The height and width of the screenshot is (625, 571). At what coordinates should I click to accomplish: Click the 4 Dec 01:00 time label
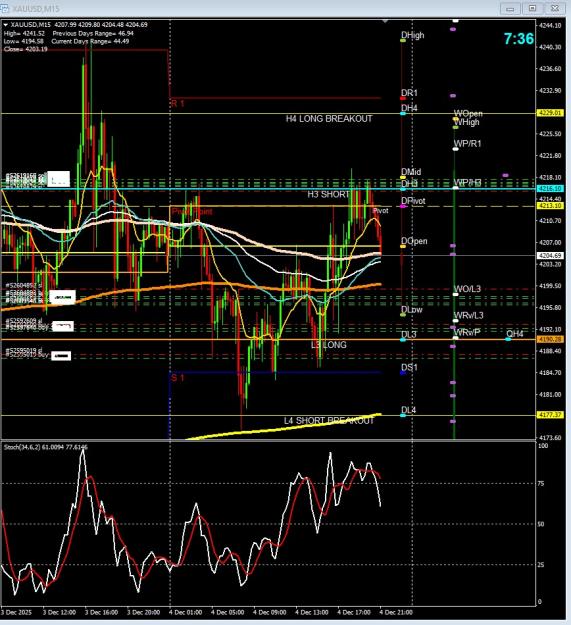[185, 612]
